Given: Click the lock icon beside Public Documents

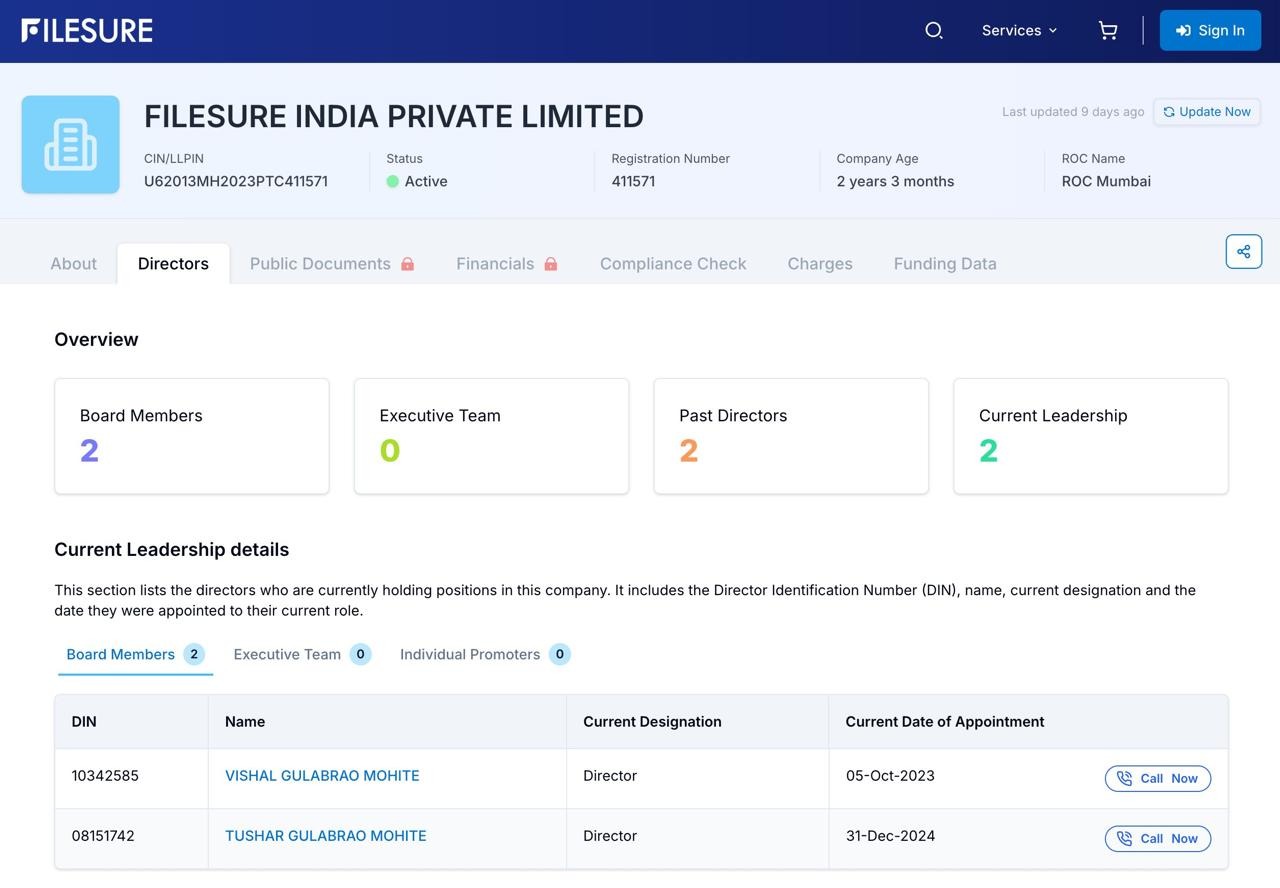Looking at the screenshot, I should point(408,264).
